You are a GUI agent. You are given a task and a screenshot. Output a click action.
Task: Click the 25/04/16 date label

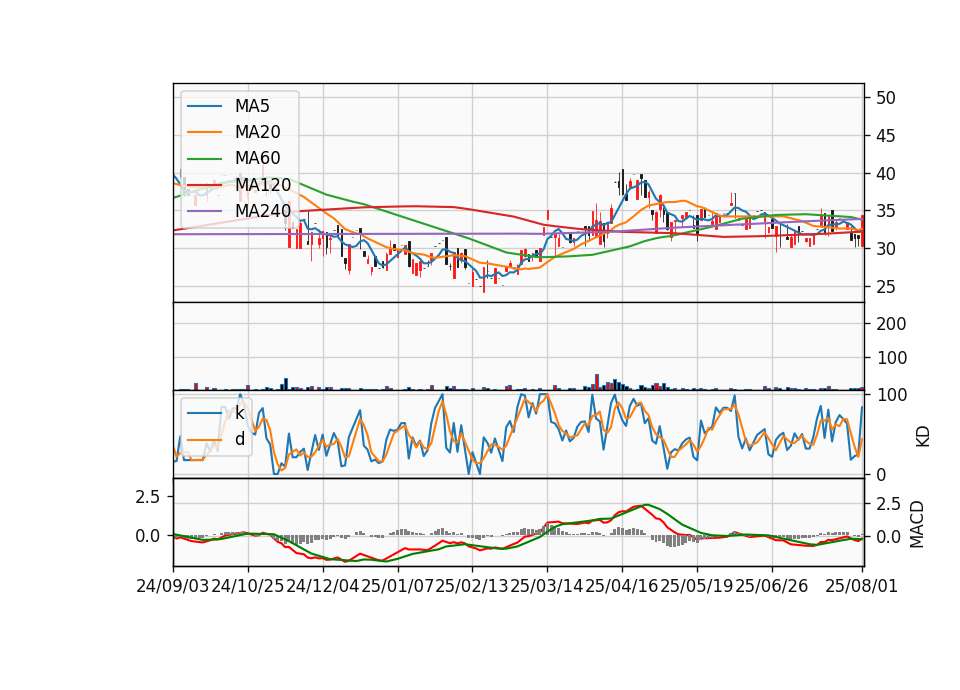[x=622, y=587]
